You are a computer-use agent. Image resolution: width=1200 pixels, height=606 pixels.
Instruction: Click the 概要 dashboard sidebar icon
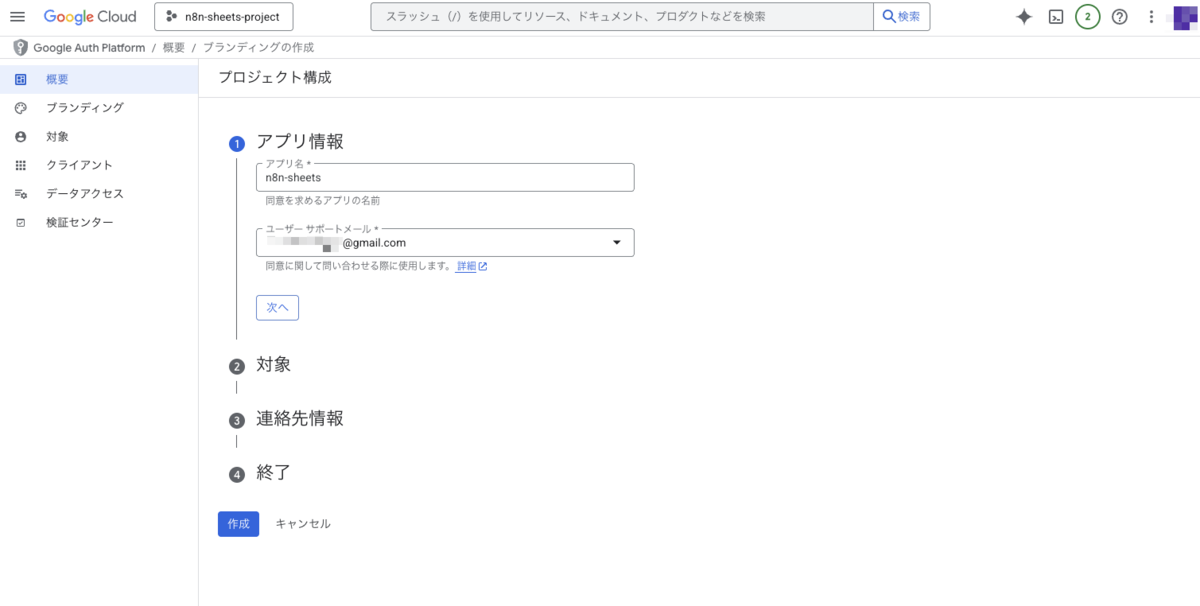(20, 79)
